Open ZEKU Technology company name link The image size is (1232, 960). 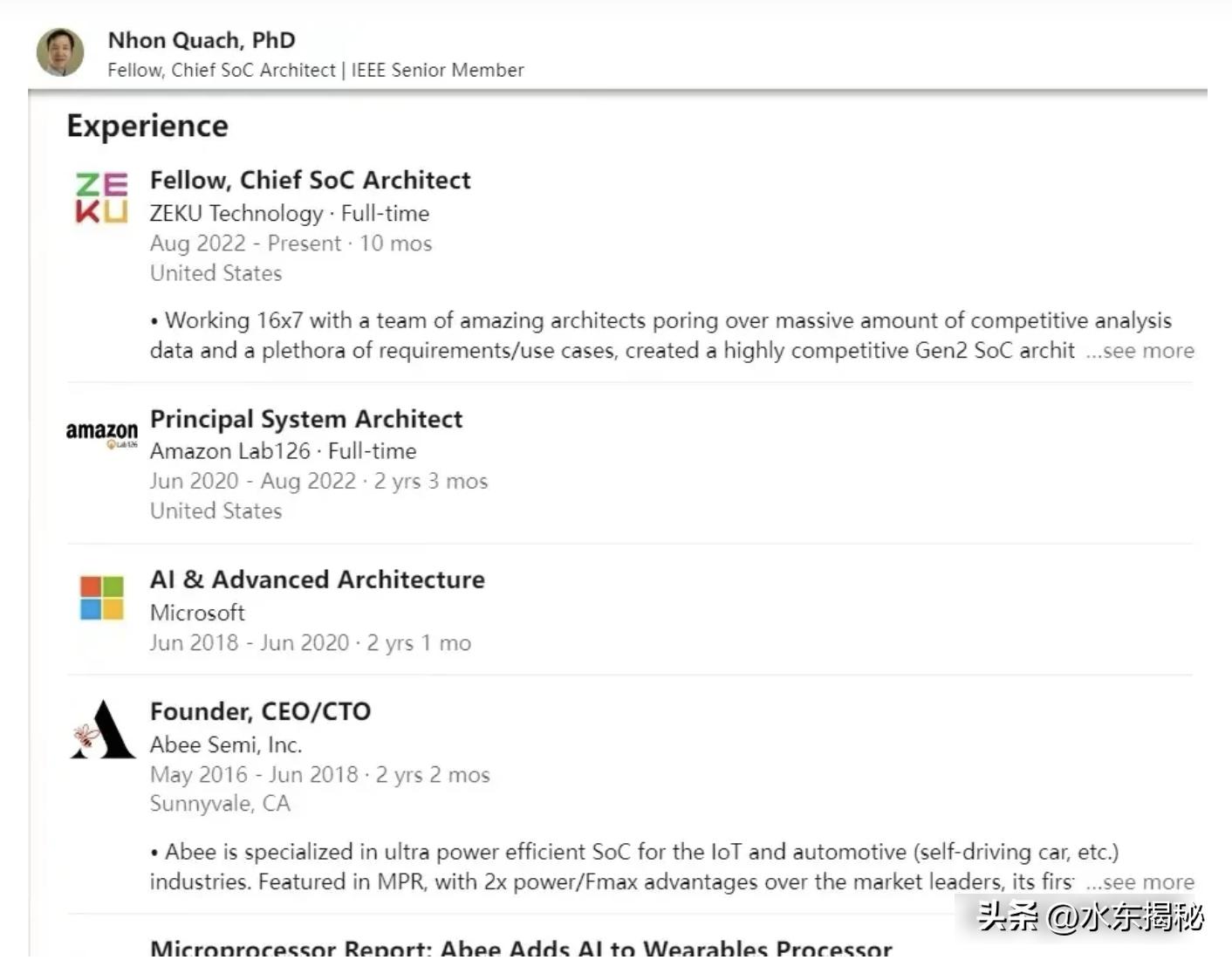[236, 213]
